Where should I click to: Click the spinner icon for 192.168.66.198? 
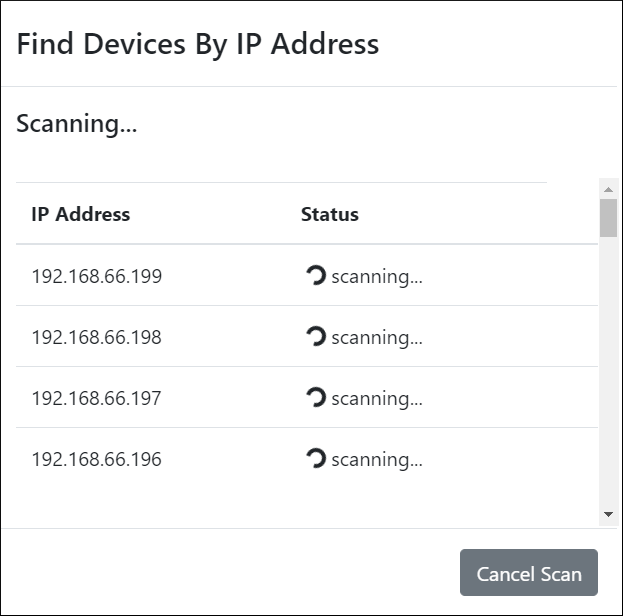pyautogui.click(x=315, y=337)
